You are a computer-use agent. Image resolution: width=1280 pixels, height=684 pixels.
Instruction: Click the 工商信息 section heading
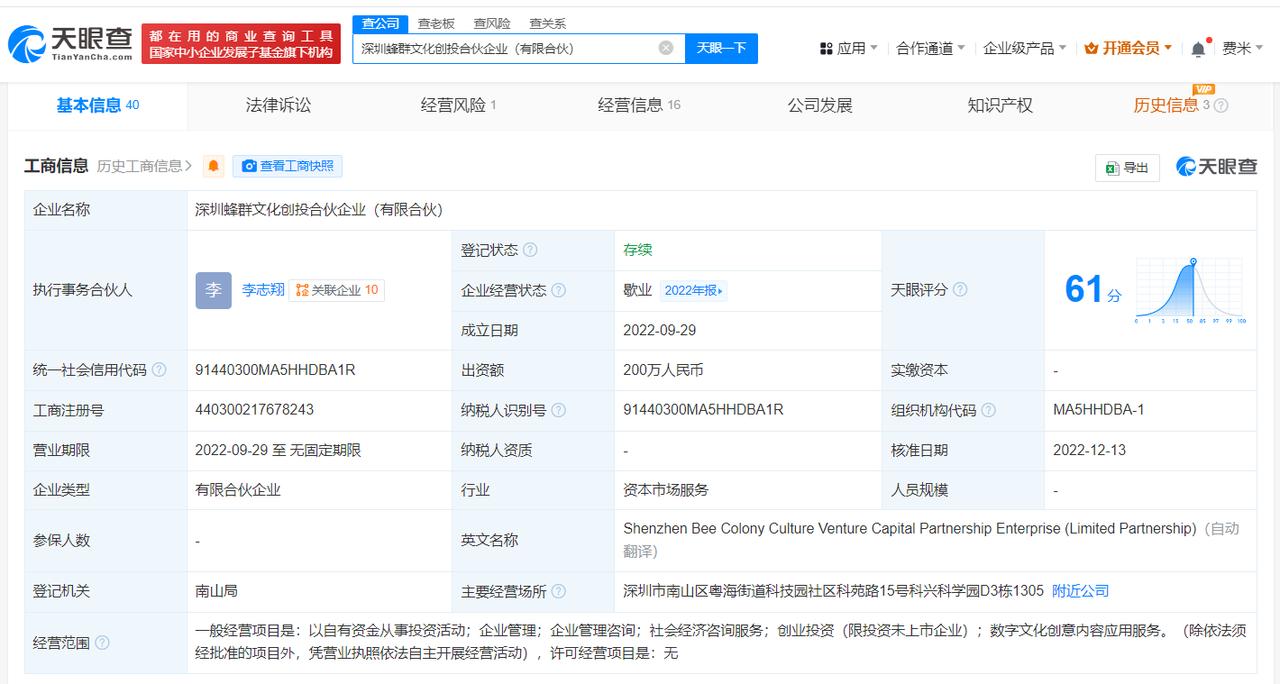(56, 166)
